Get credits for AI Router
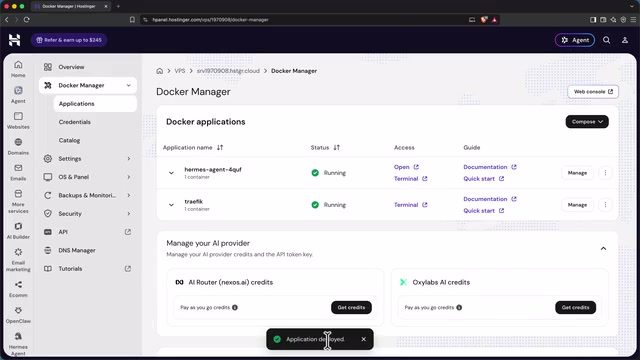 pos(351,307)
